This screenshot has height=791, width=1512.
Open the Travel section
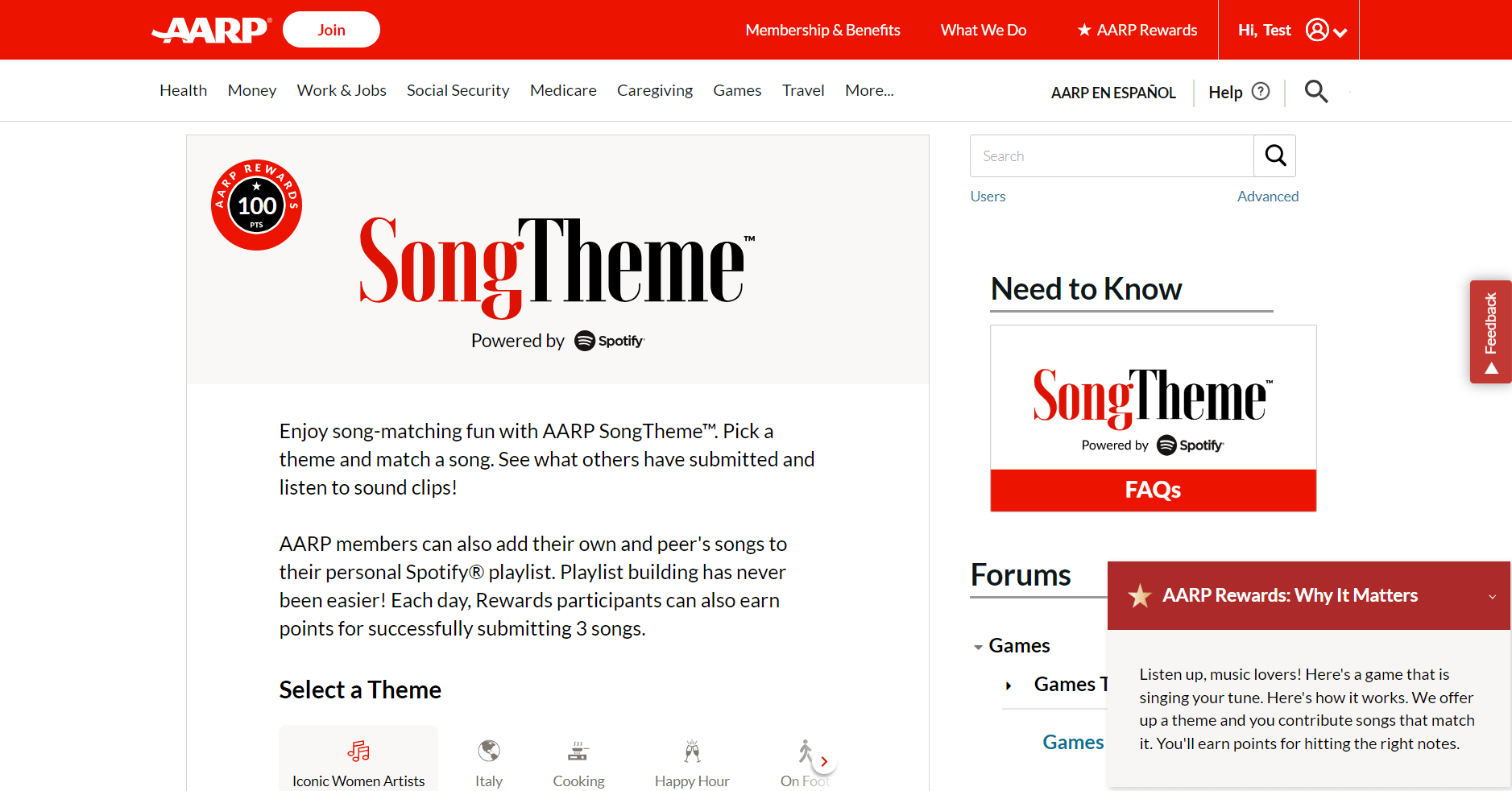(x=803, y=90)
